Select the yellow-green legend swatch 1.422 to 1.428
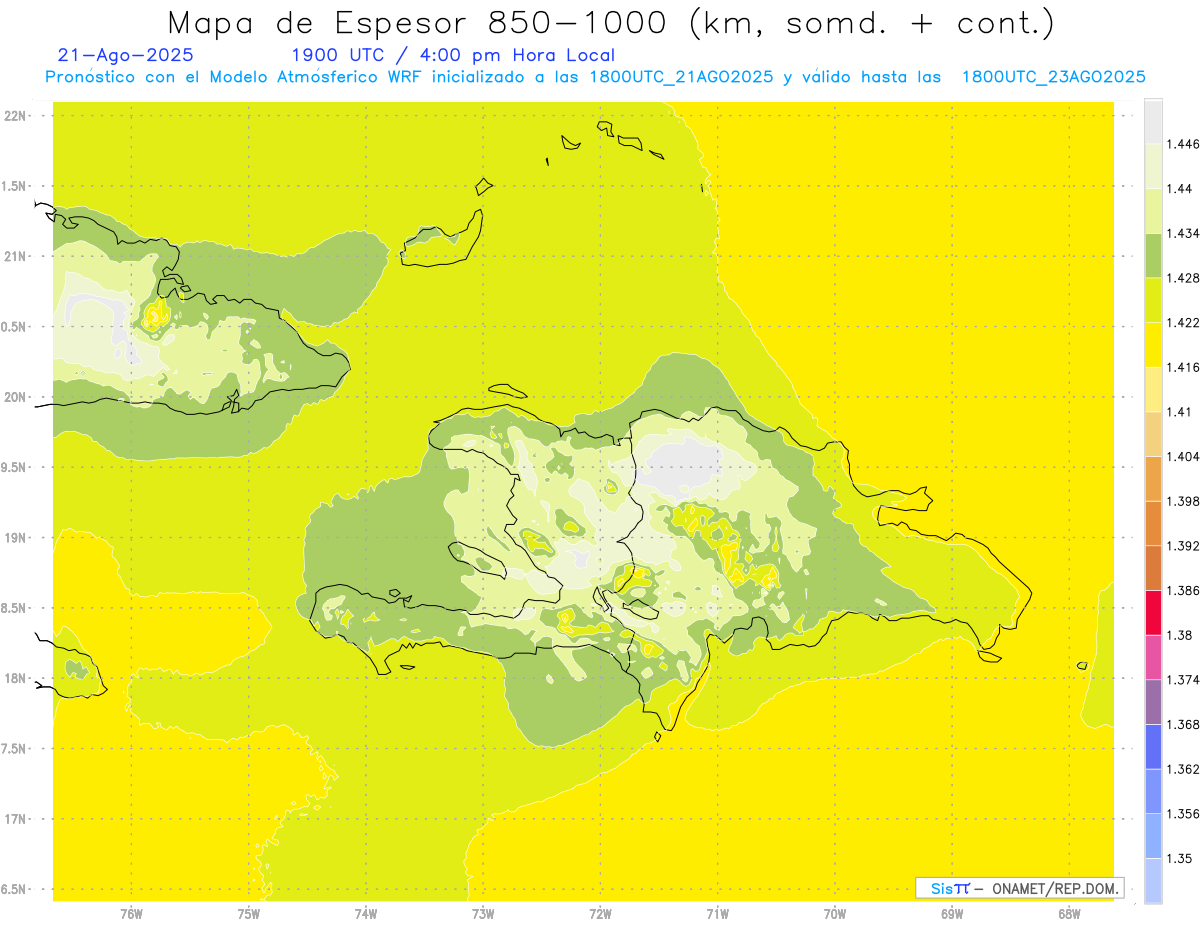The height and width of the screenshot is (927, 1200). [x=1153, y=300]
